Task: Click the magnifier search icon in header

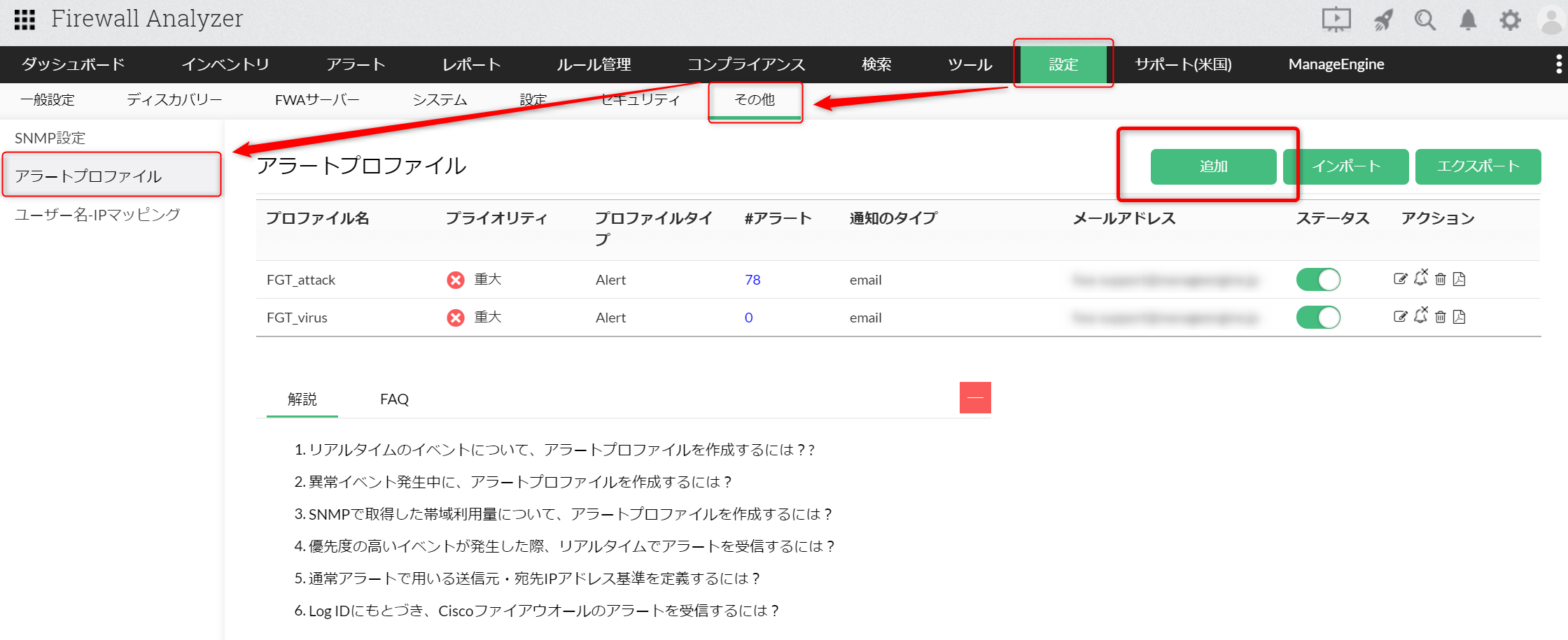Action: [x=1424, y=20]
